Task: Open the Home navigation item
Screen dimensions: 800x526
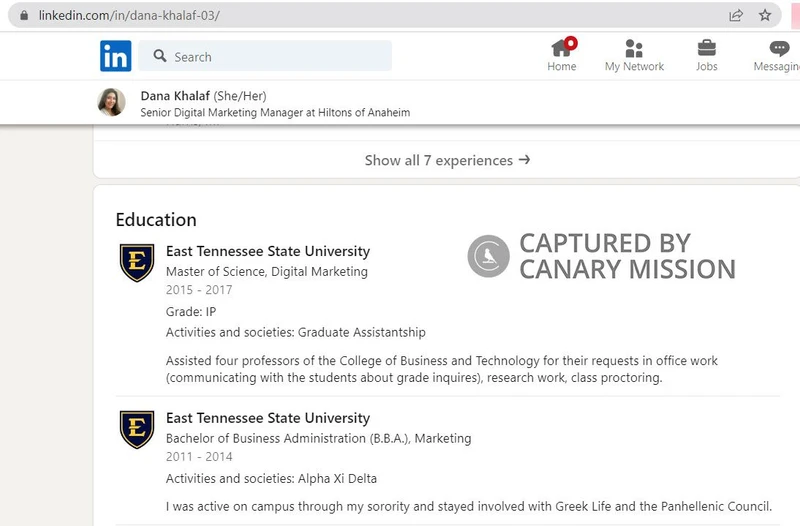Action: [x=562, y=55]
